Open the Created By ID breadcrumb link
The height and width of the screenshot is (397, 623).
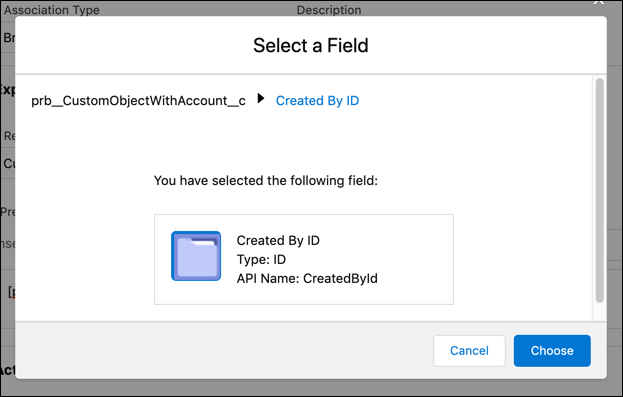(317, 101)
